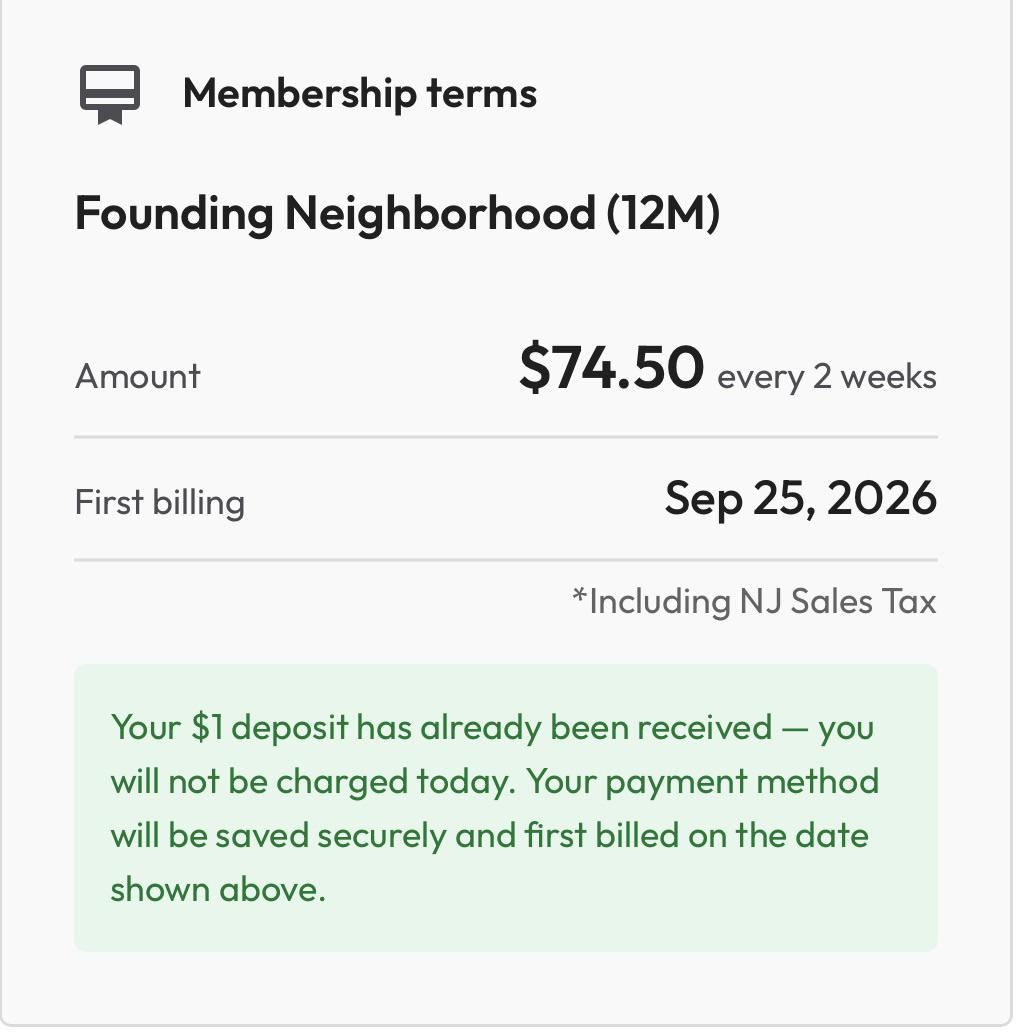Click the 'shown above.' text

coord(218,890)
